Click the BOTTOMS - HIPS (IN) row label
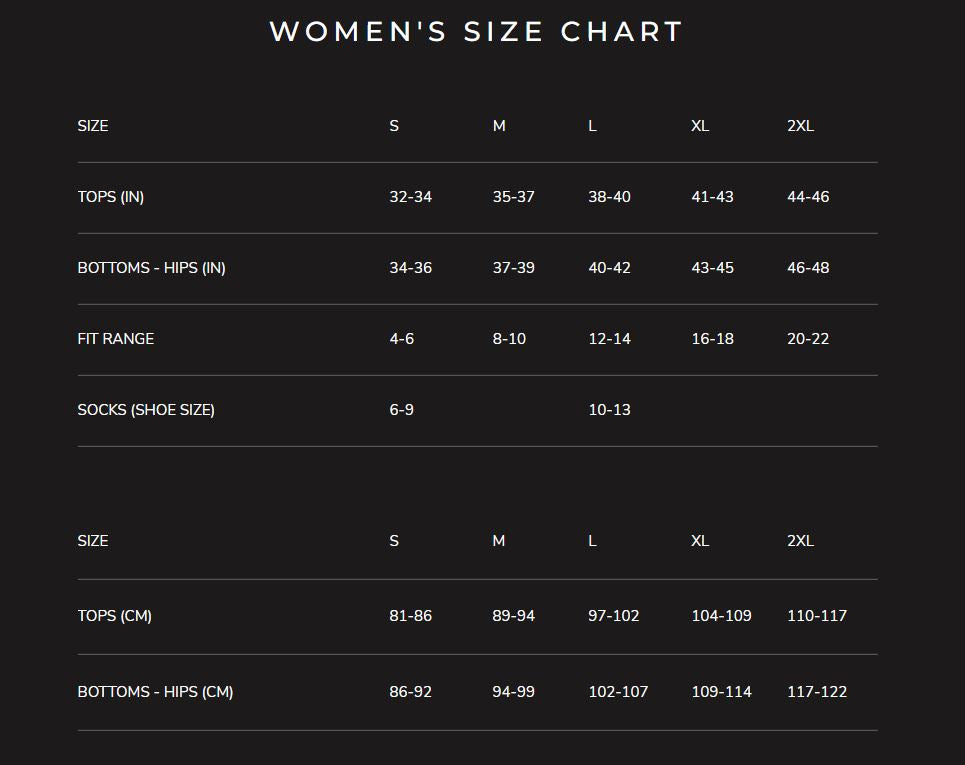 pos(152,268)
